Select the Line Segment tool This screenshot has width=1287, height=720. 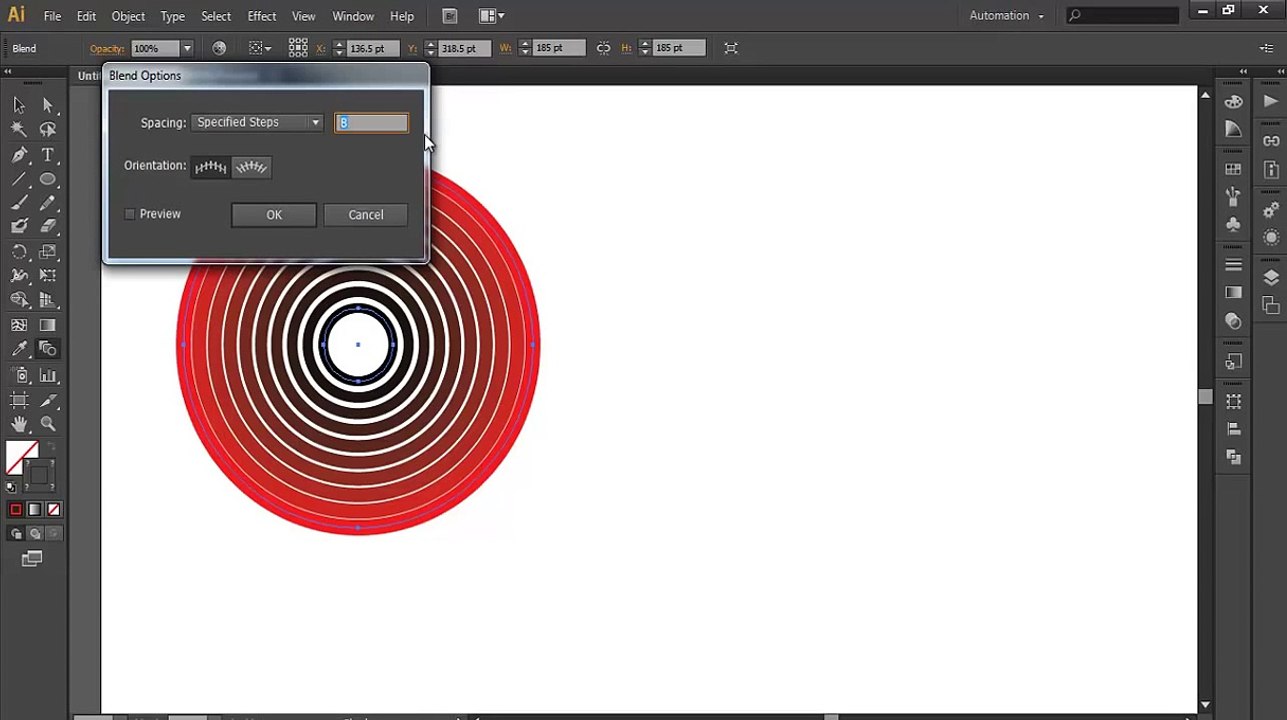click(19, 180)
